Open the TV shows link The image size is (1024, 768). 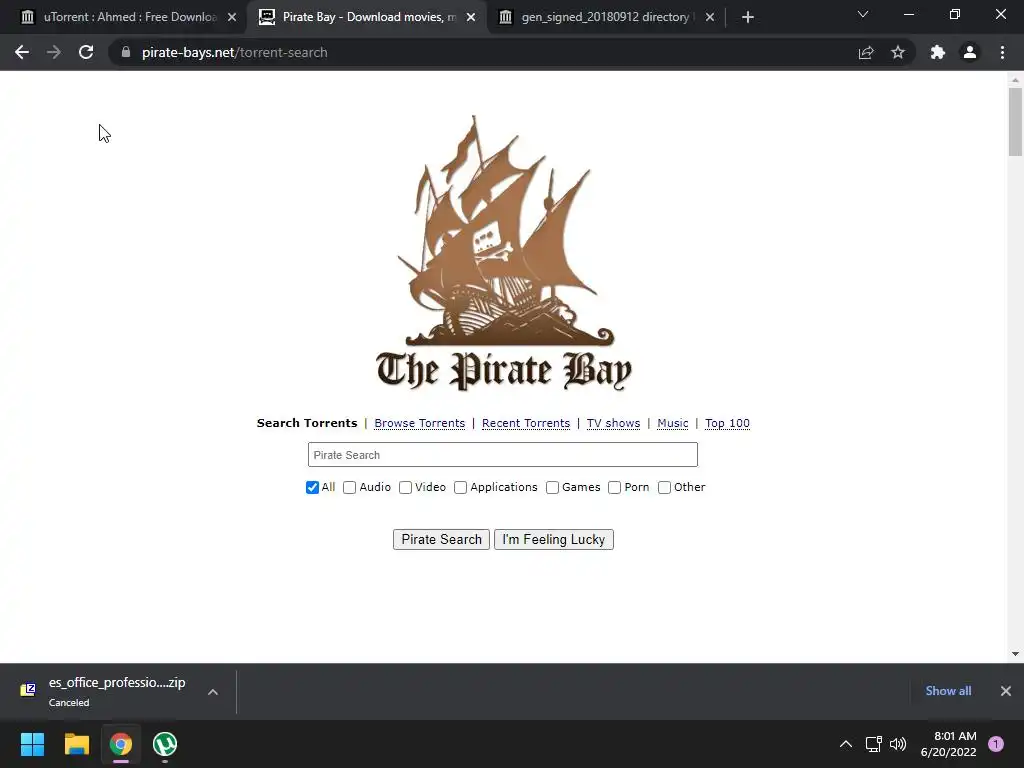(613, 423)
